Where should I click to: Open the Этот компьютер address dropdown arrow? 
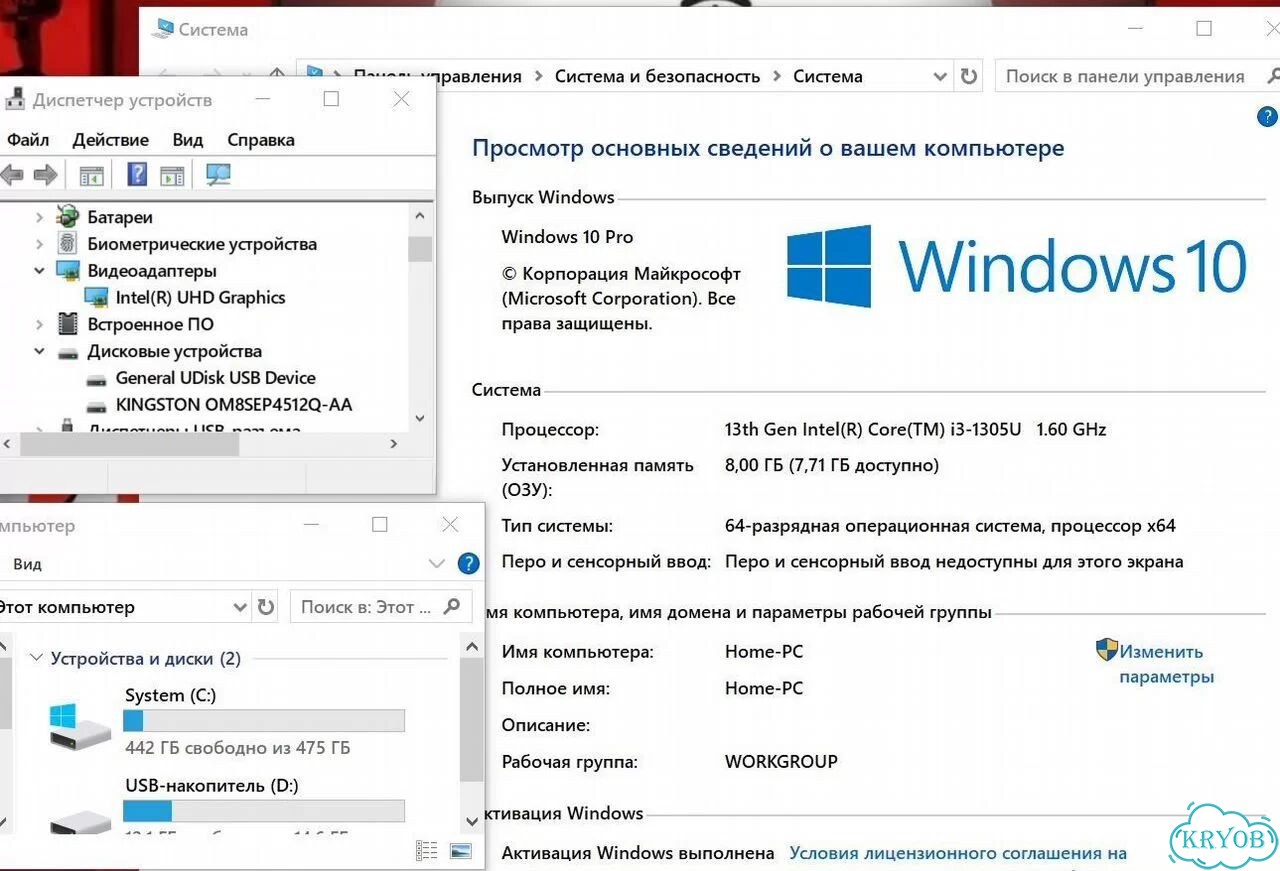pyautogui.click(x=240, y=606)
